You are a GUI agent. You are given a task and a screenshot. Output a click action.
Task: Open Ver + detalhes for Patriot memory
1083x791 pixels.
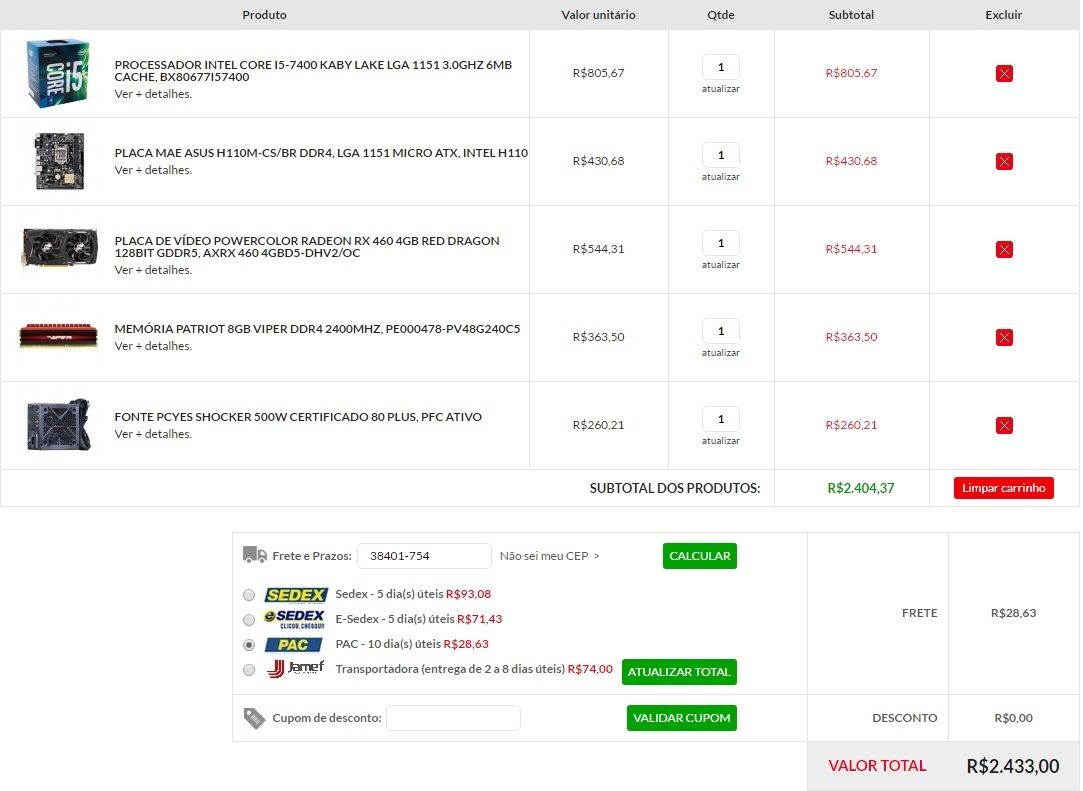pos(153,346)
